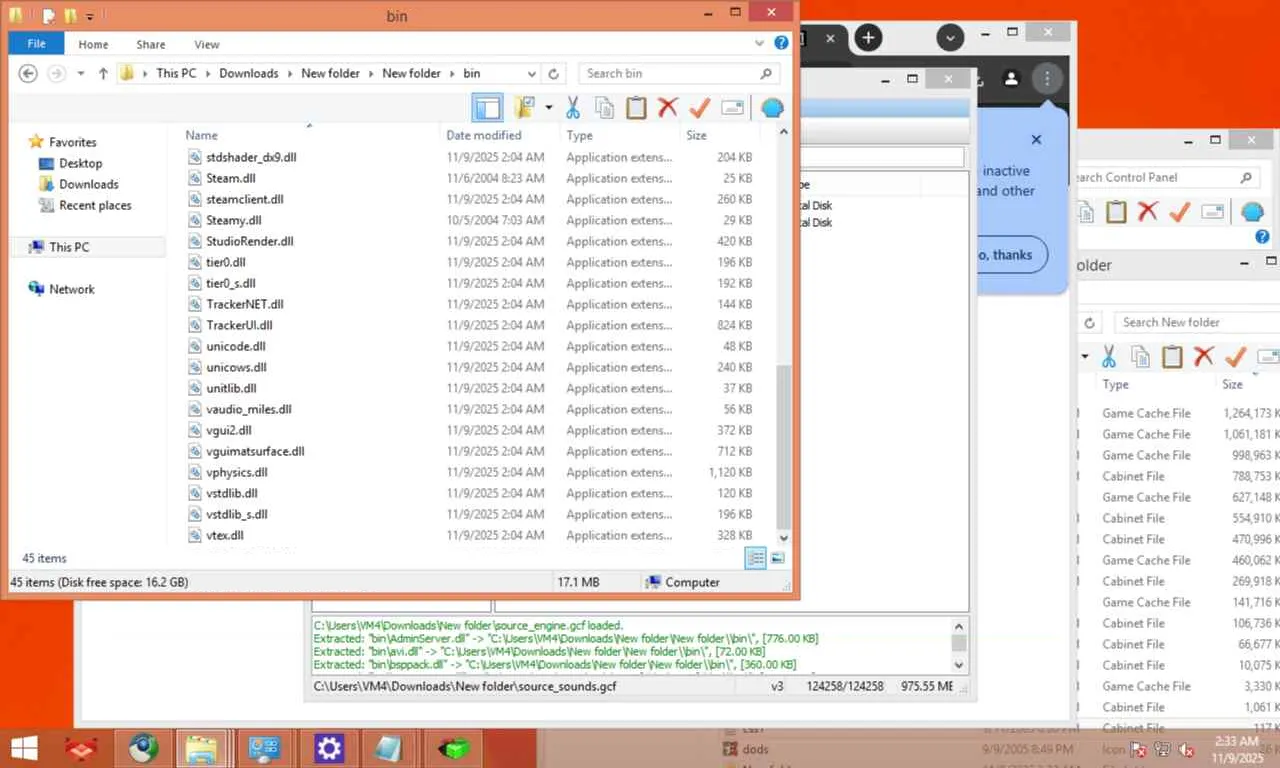Screen dimensions: 1280x768
Task: Switch to large icons view using status bar icon
Action: coord(777,558)
